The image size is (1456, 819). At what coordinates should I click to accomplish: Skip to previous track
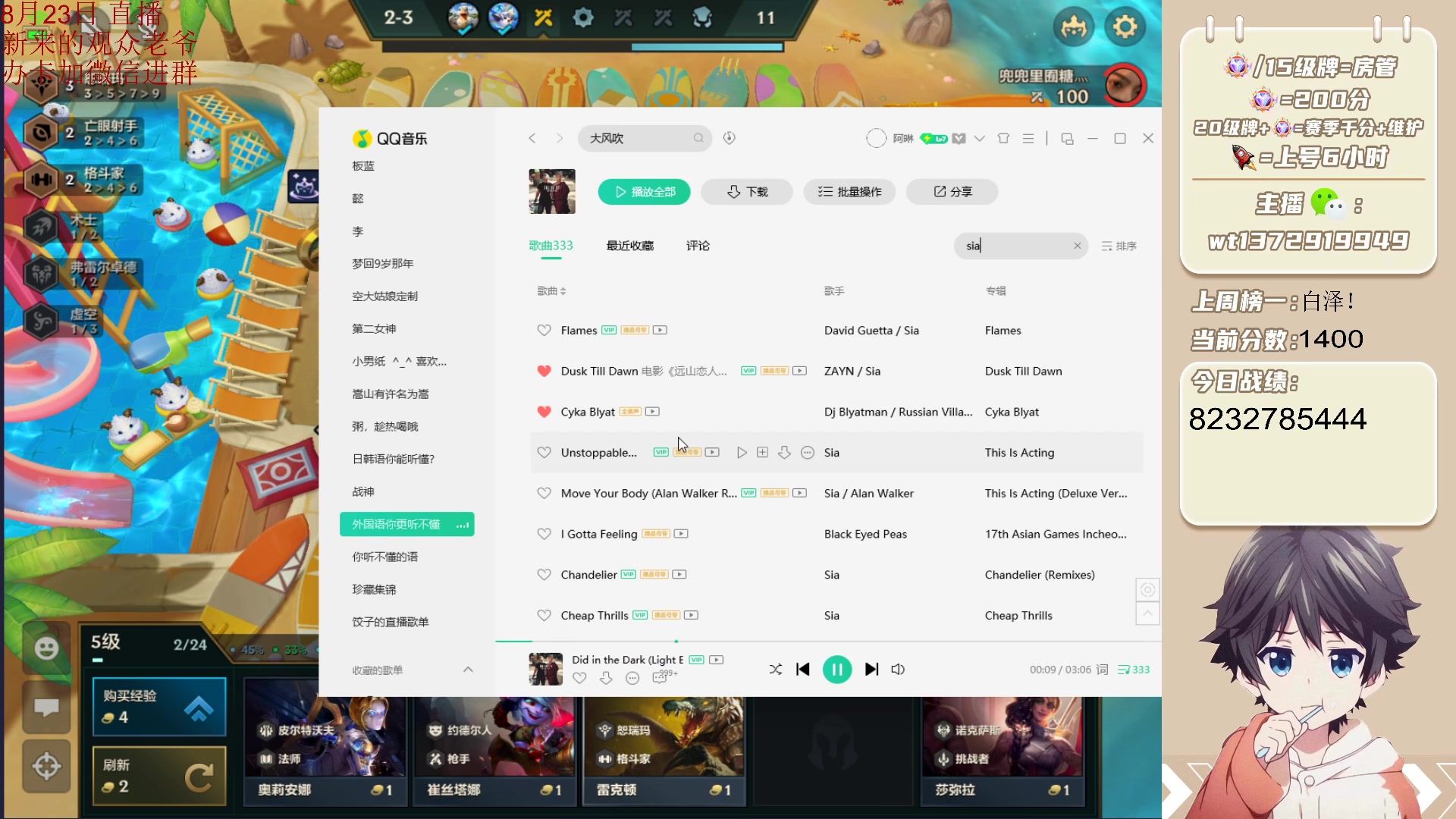point(803,670)
